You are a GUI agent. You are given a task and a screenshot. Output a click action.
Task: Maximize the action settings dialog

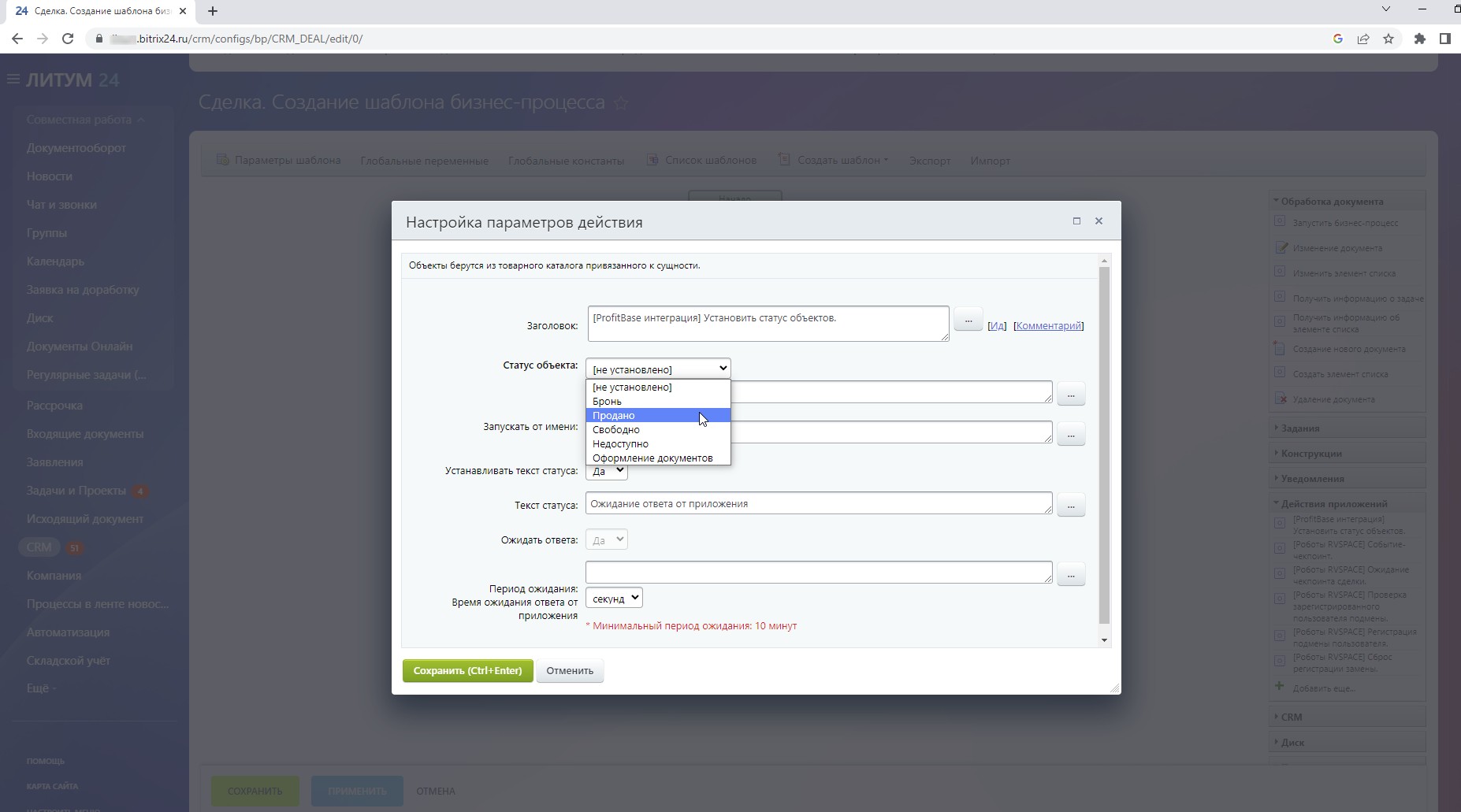coord(1076,221)
